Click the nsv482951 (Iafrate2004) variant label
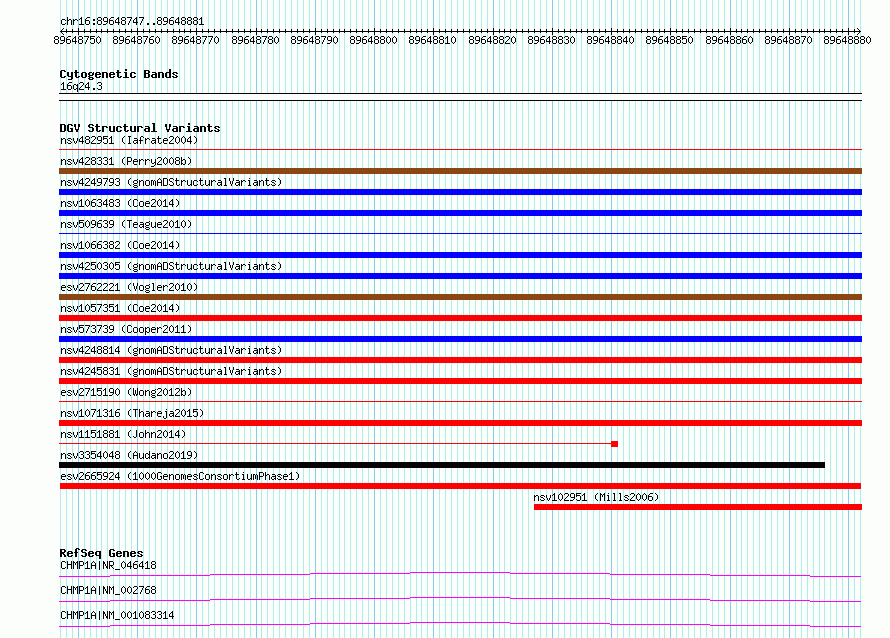The height and width of the screenshot is (638, 890). [x=129, y=140]
